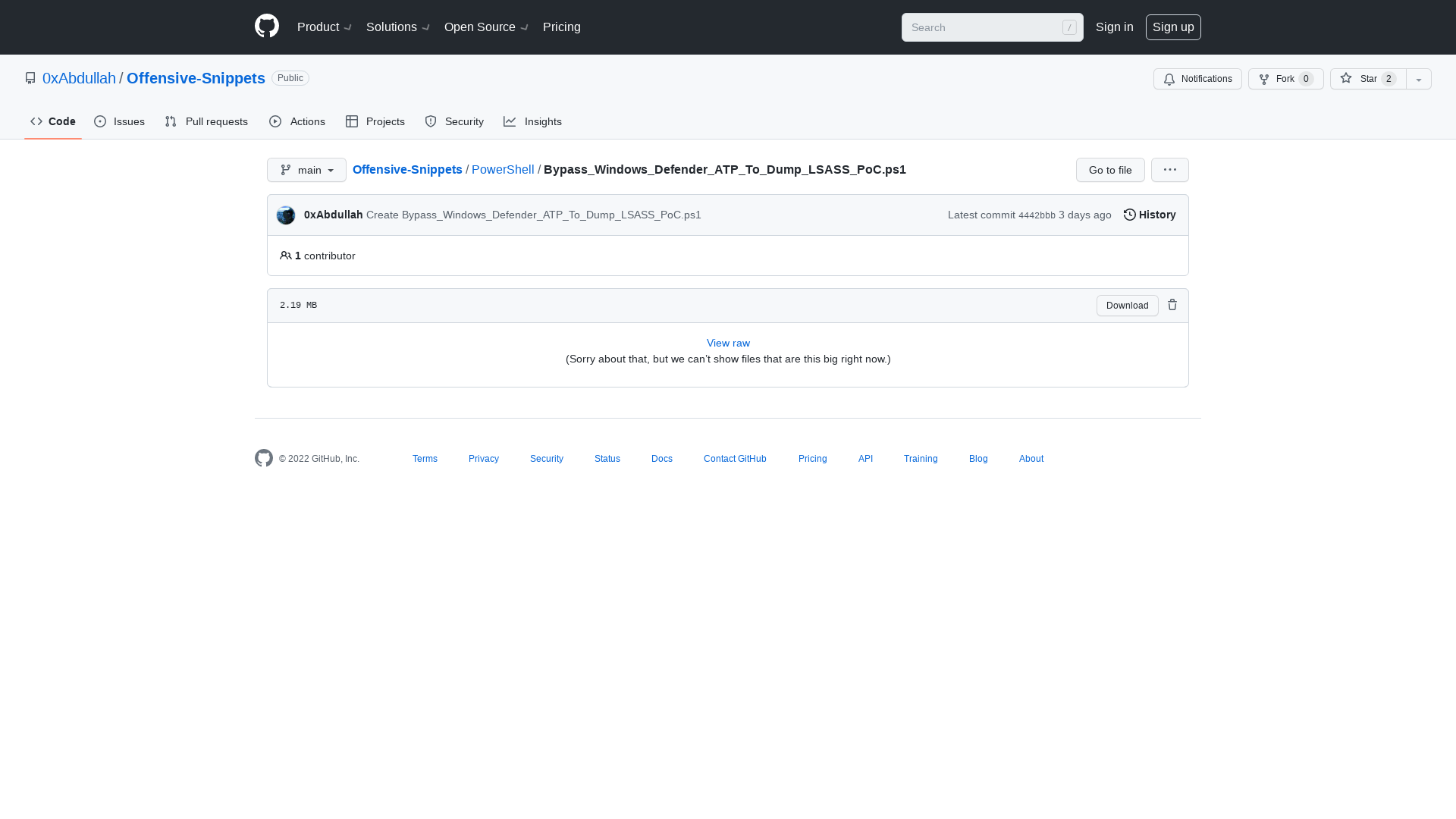Expand the Product menu
The height and width of the screenshot is (819, 1456).
tap(324, 27)
